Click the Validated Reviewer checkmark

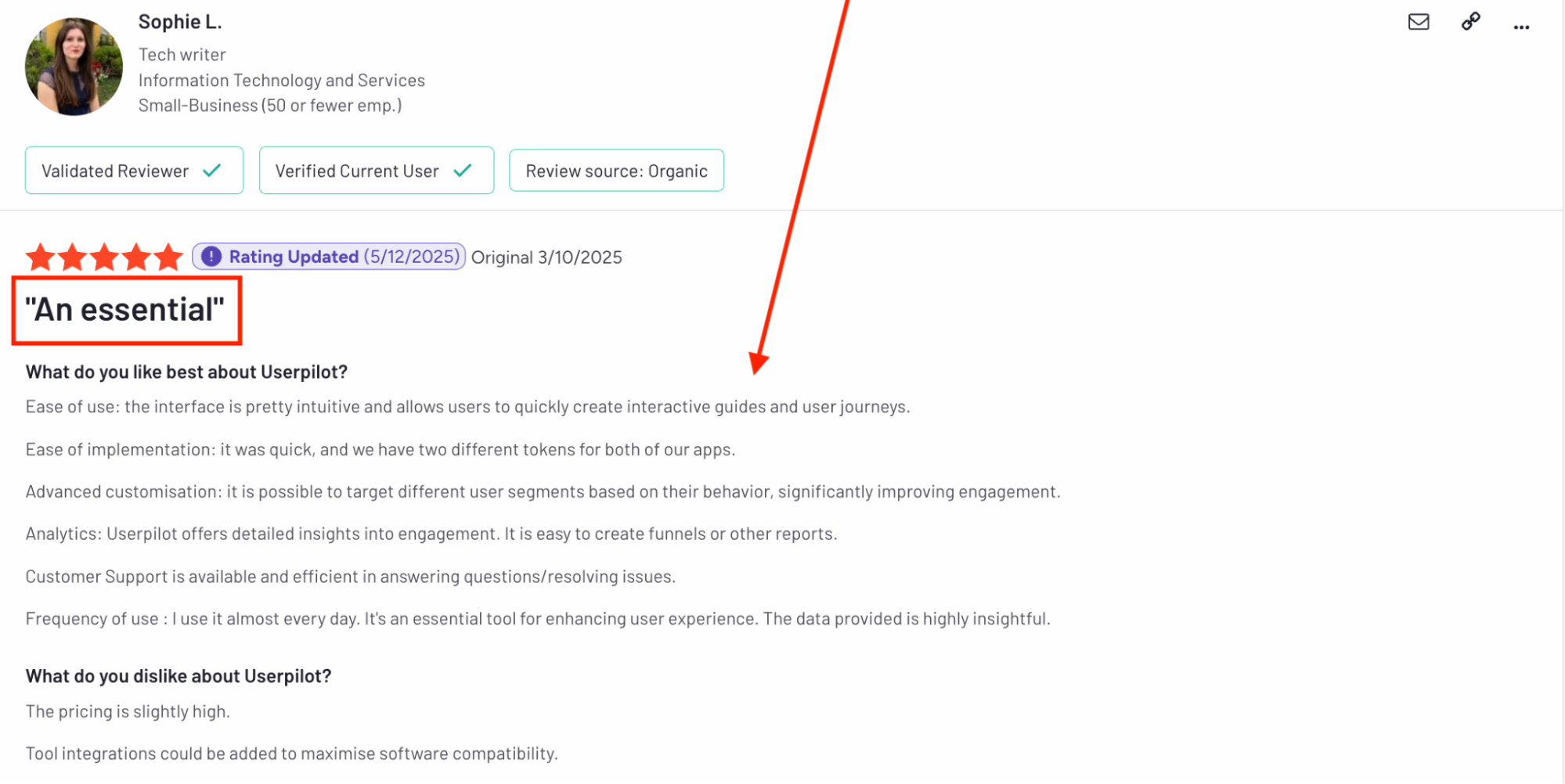[x=212, y=171]
